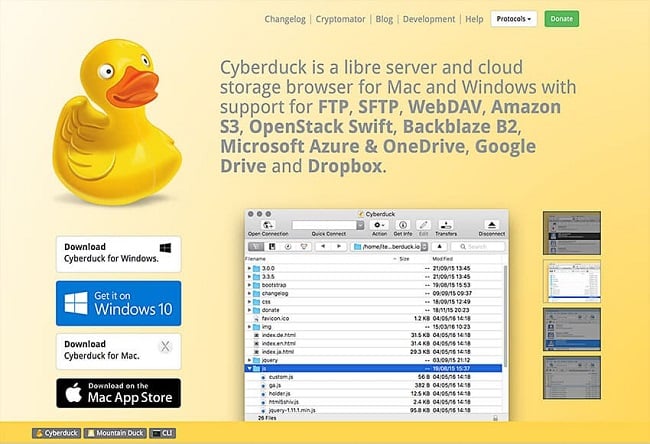
Task: Click the Get Info toolbar icon
Action: 402,225
